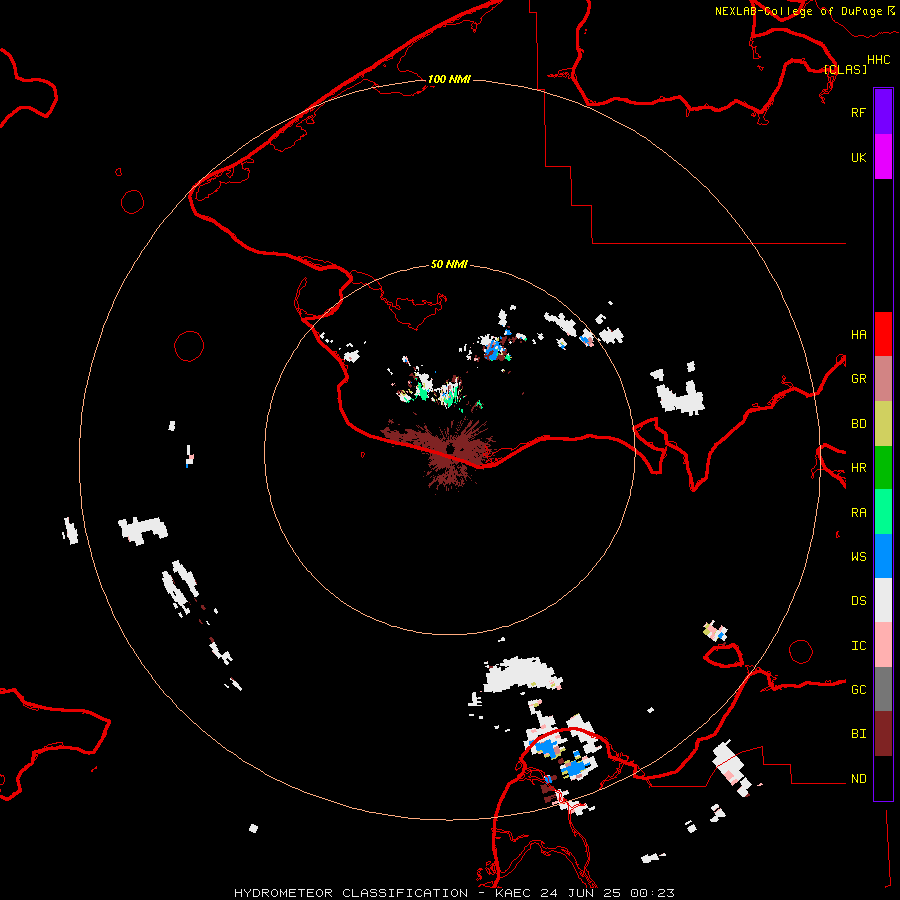Click the NEXLAB-College of DuPage credit text
The image size is (900, 900).
(x=798, y=11)
